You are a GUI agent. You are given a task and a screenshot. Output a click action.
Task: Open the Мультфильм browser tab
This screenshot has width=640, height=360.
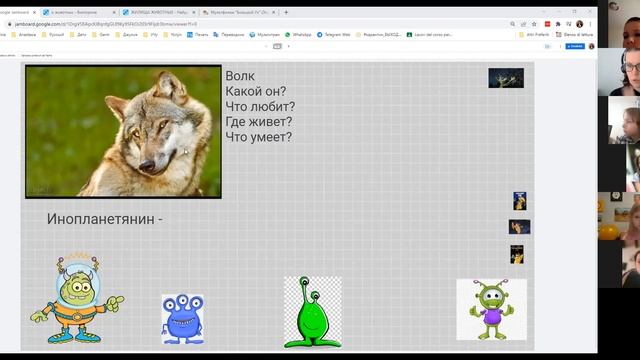click(239, 12)
